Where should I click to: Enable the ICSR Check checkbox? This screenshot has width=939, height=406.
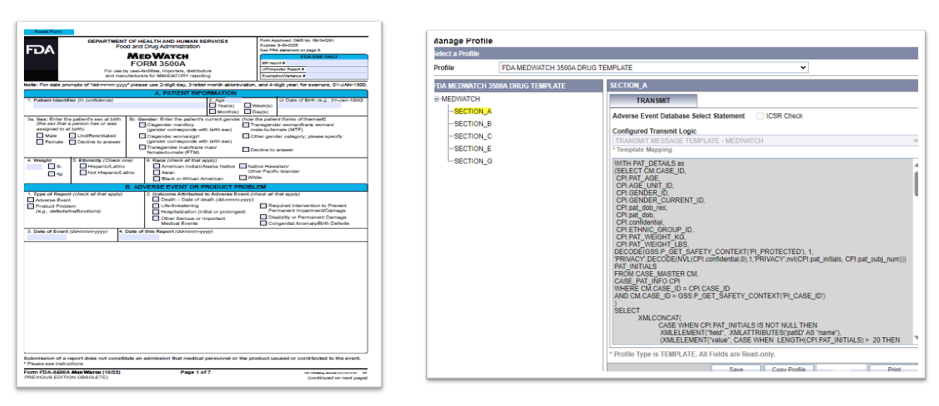pos(760,116)
